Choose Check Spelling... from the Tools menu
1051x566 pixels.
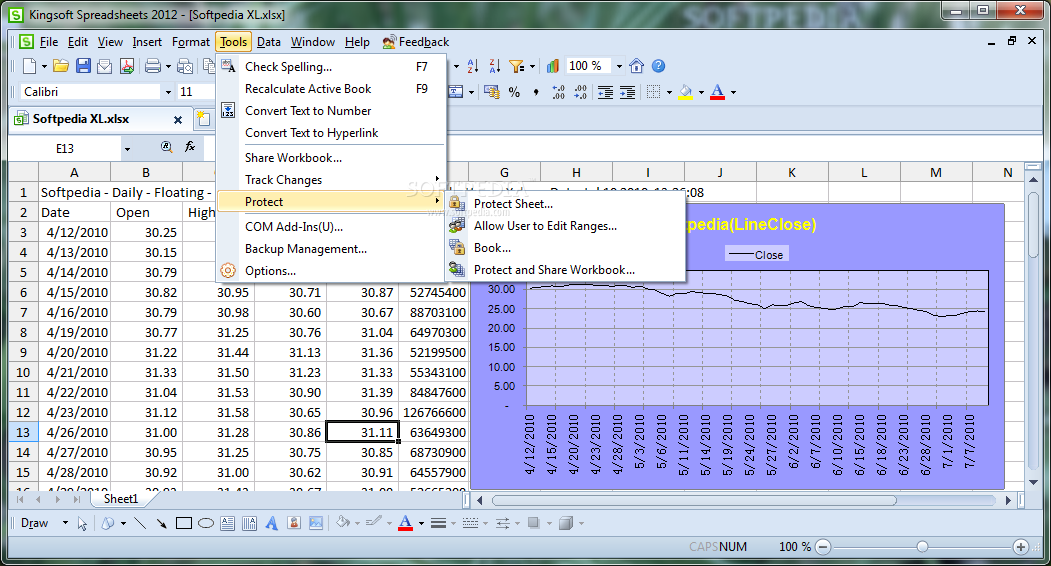(x=332, y=66)
